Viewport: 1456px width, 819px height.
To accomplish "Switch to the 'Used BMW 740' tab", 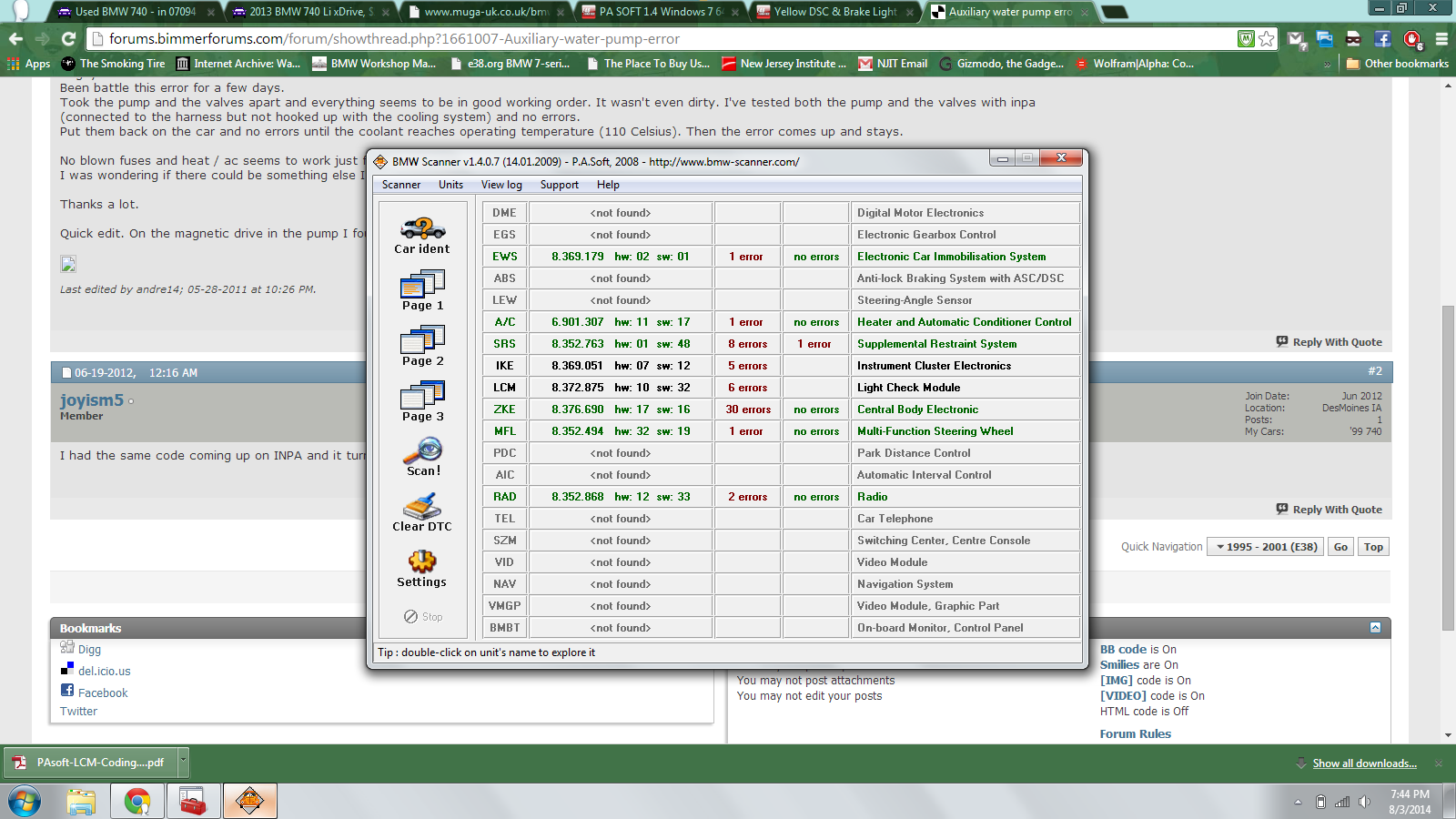I will pyautogui.click(x=134, y=12).
